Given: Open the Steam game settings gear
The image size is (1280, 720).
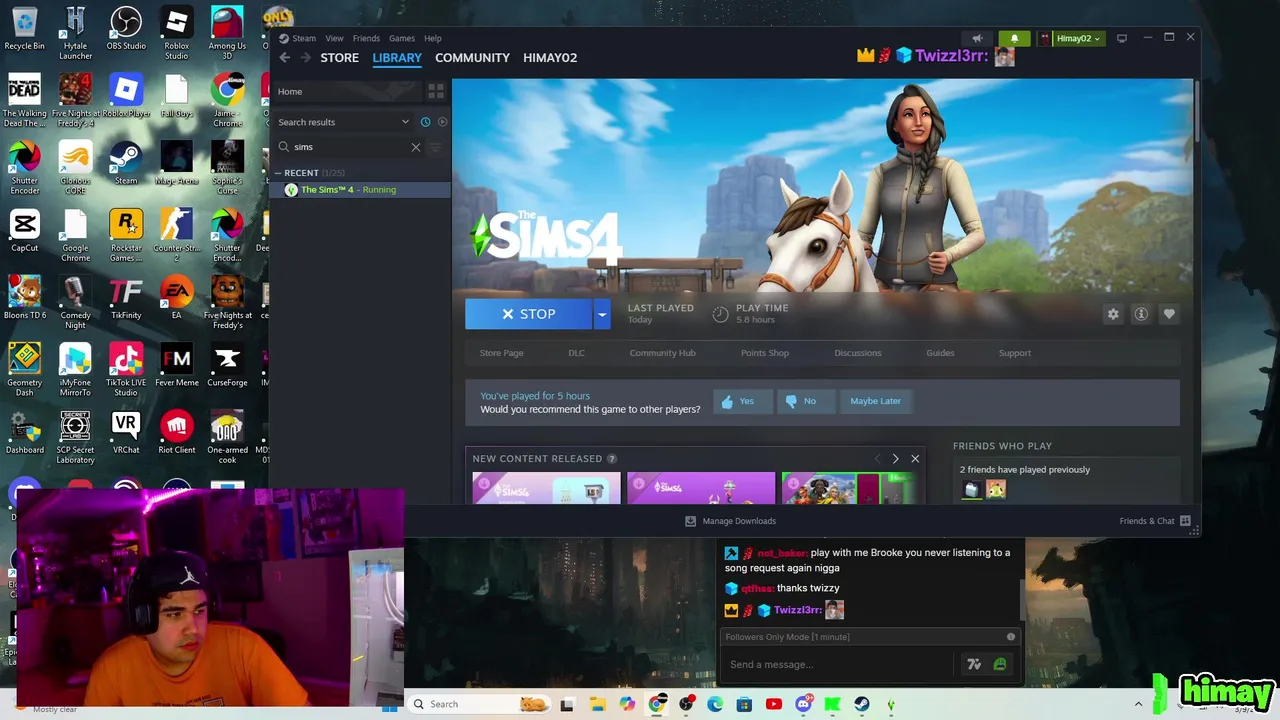Looking at the screenshot, I should pos(1113,314).
